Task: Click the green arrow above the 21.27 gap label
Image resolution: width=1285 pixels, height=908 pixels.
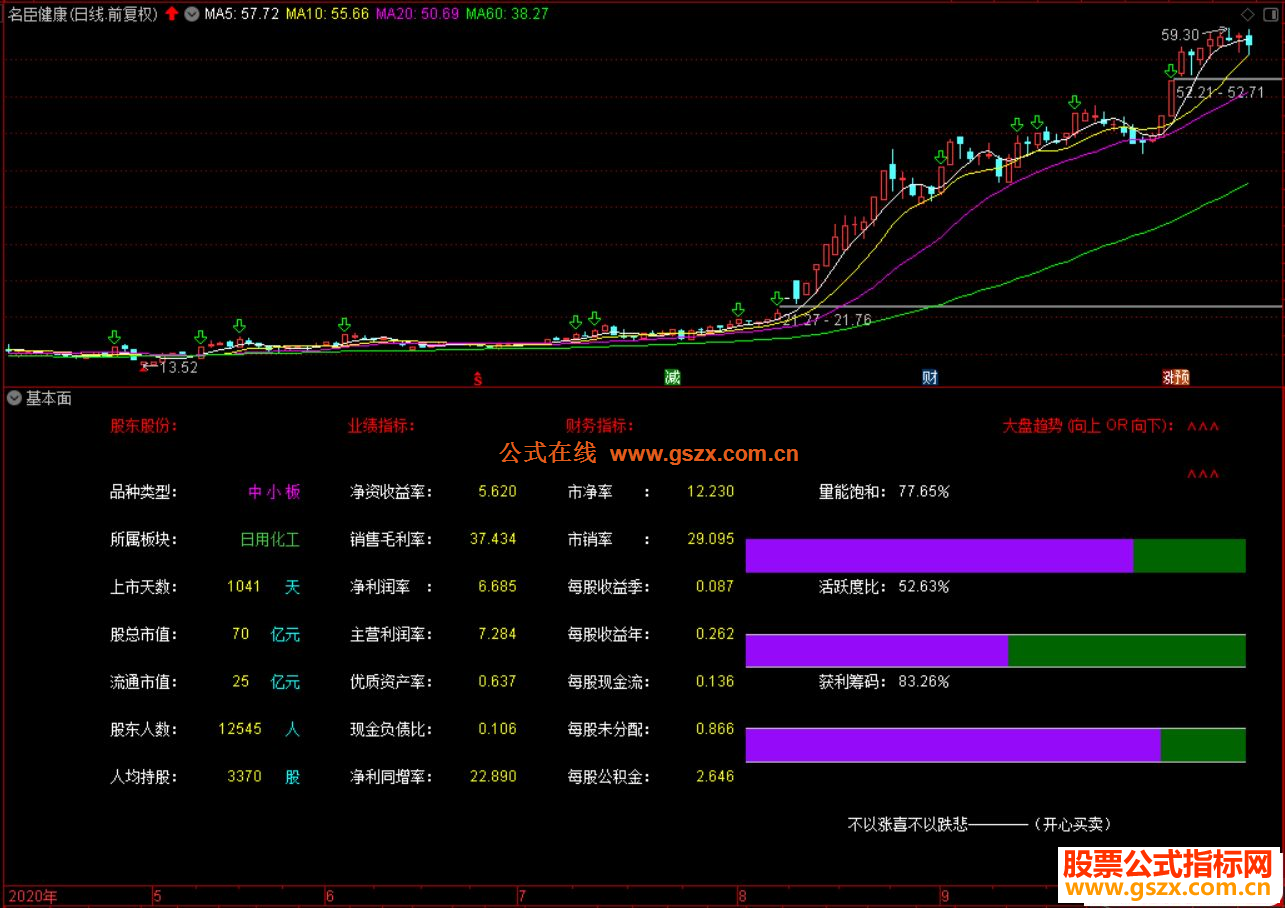Action: pos(778,299)
